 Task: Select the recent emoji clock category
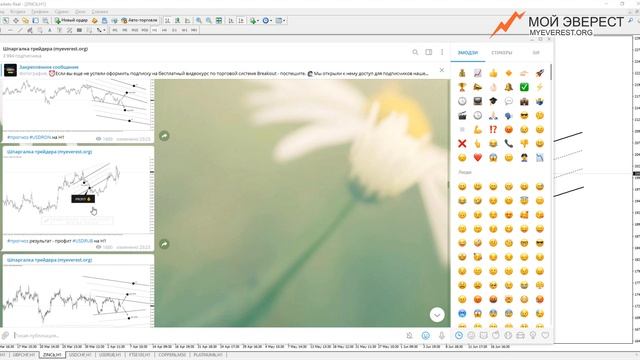459,336
